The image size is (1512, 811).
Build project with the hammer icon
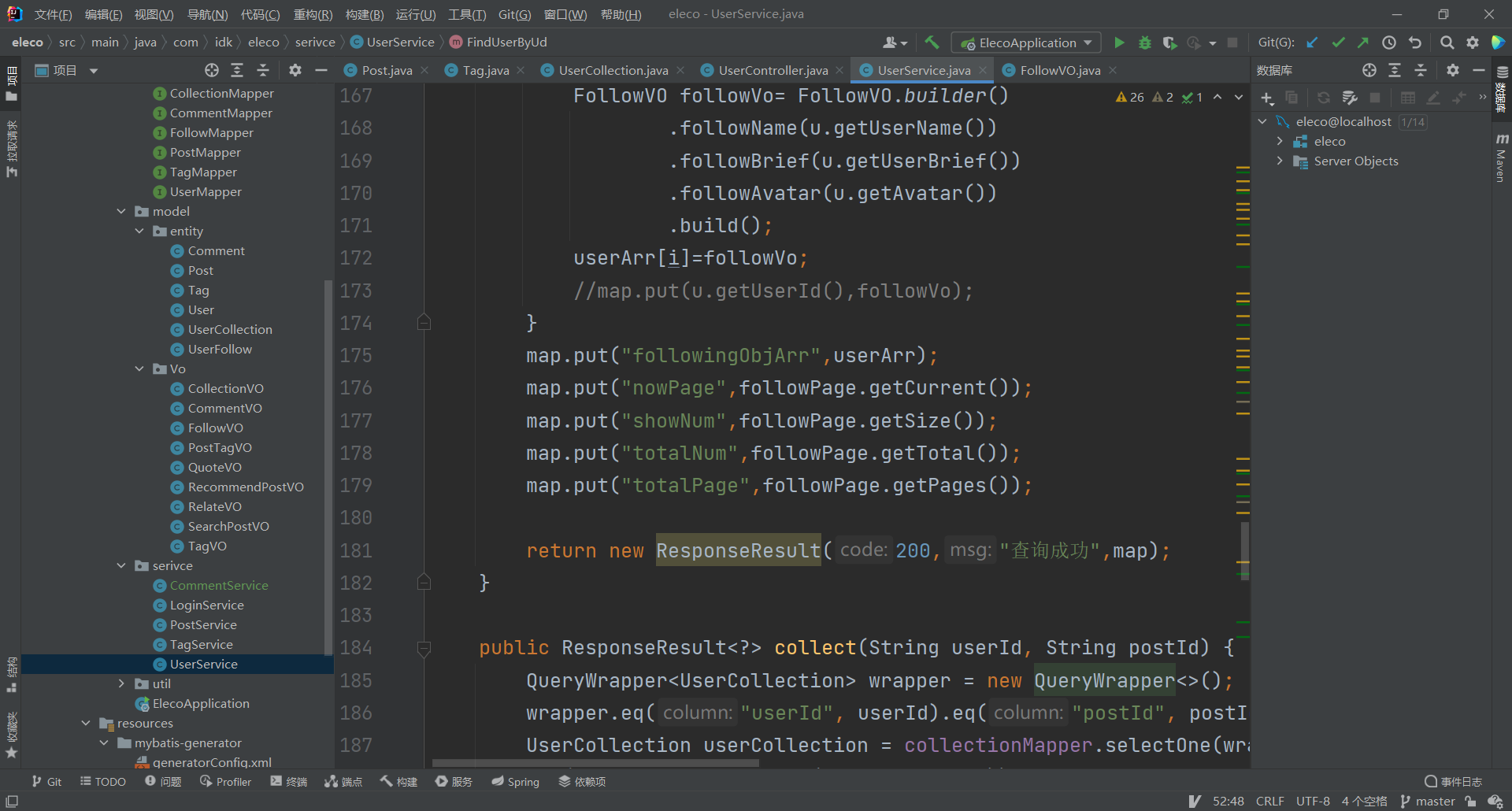(x=932, y=43)
